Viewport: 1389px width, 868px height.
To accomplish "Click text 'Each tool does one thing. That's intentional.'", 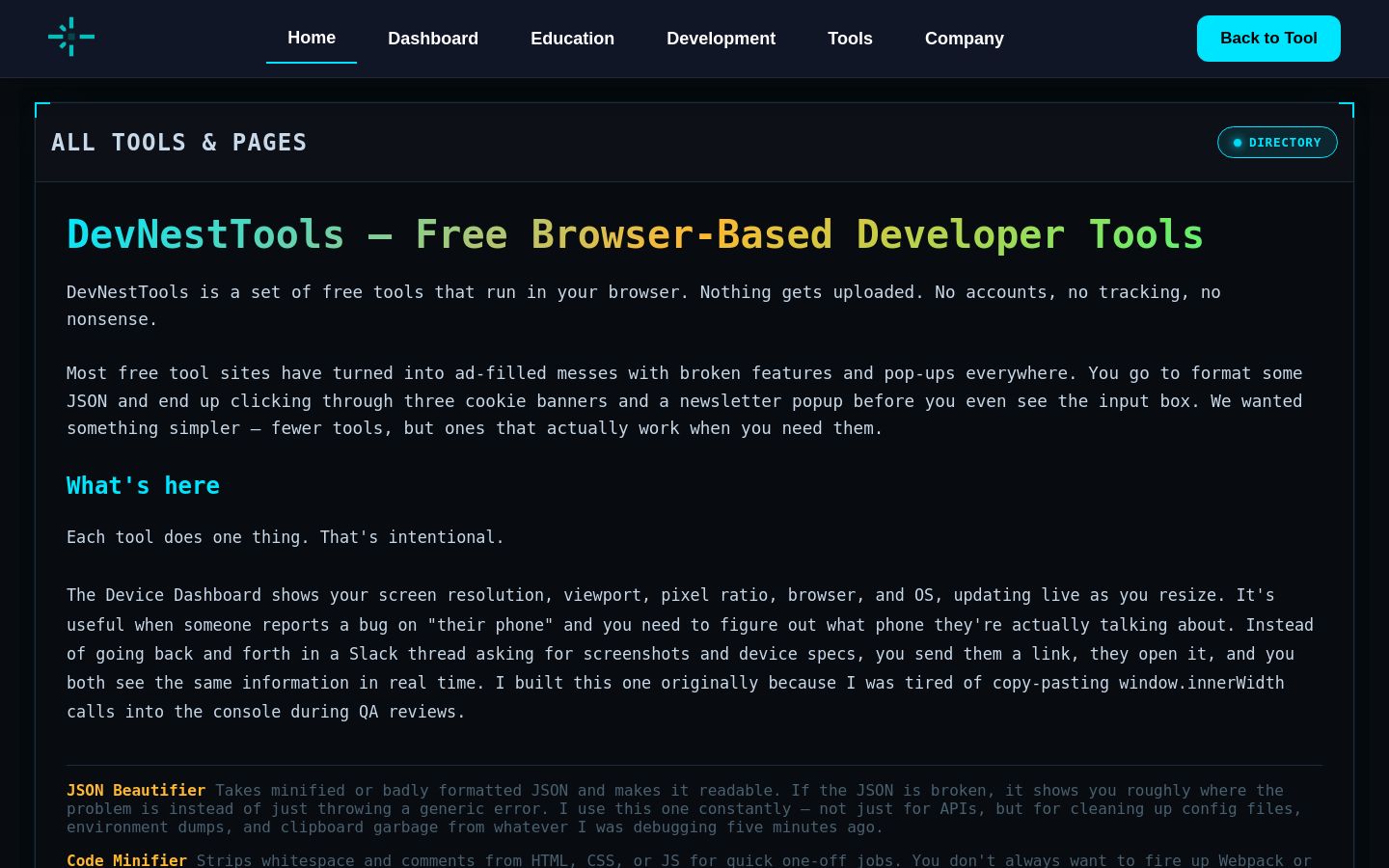I will click(x=286, y=537).
